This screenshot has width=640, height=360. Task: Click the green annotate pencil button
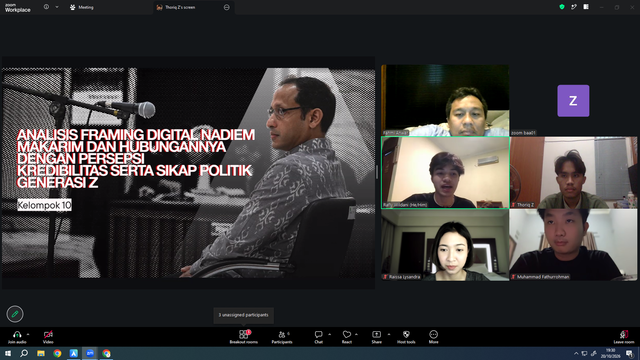(15, 314)
